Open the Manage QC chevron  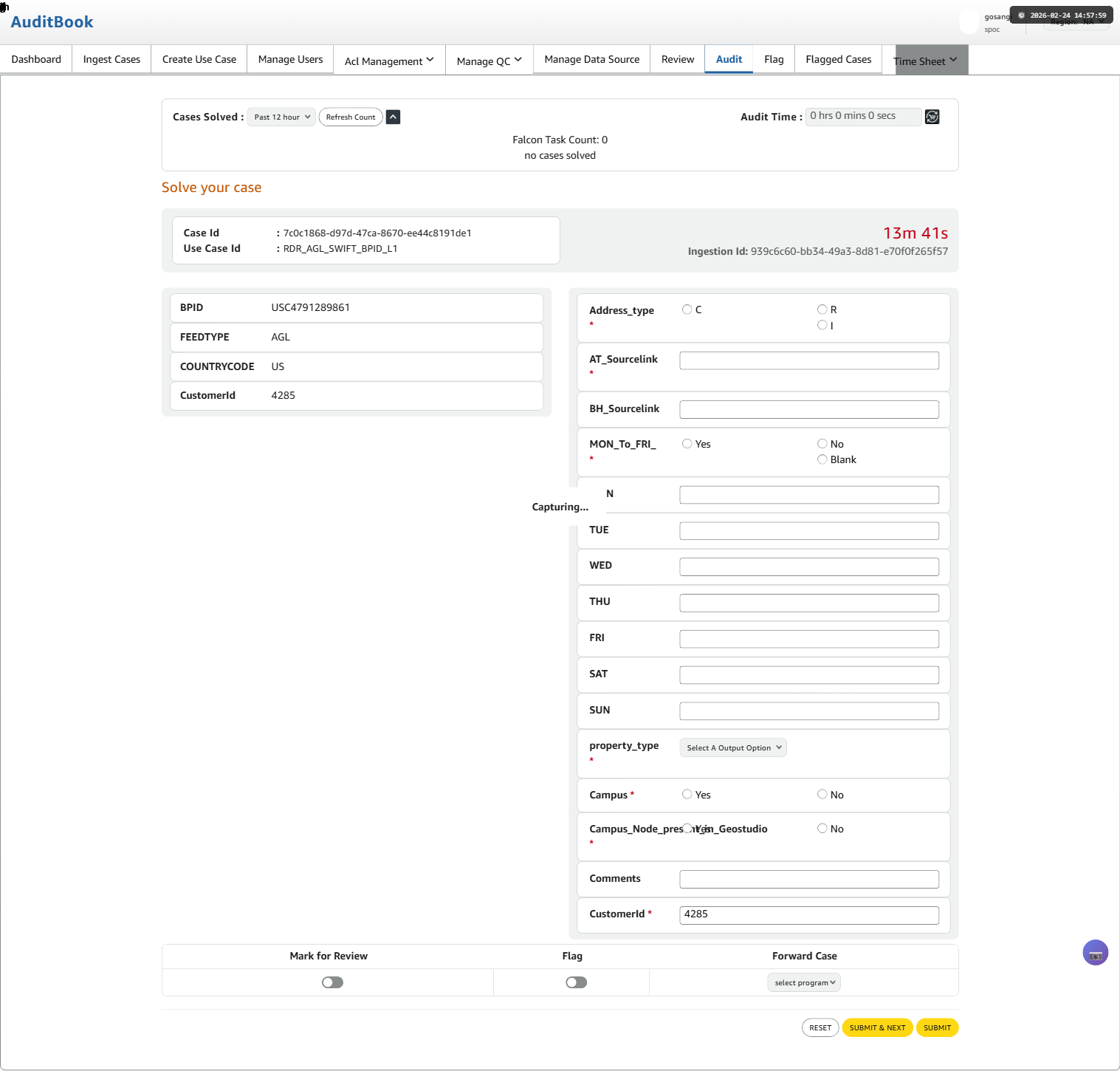pos(518,60)
